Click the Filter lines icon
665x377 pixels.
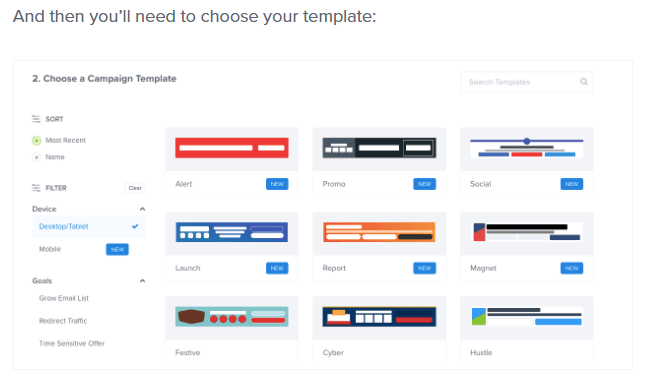tap(36, 188)
